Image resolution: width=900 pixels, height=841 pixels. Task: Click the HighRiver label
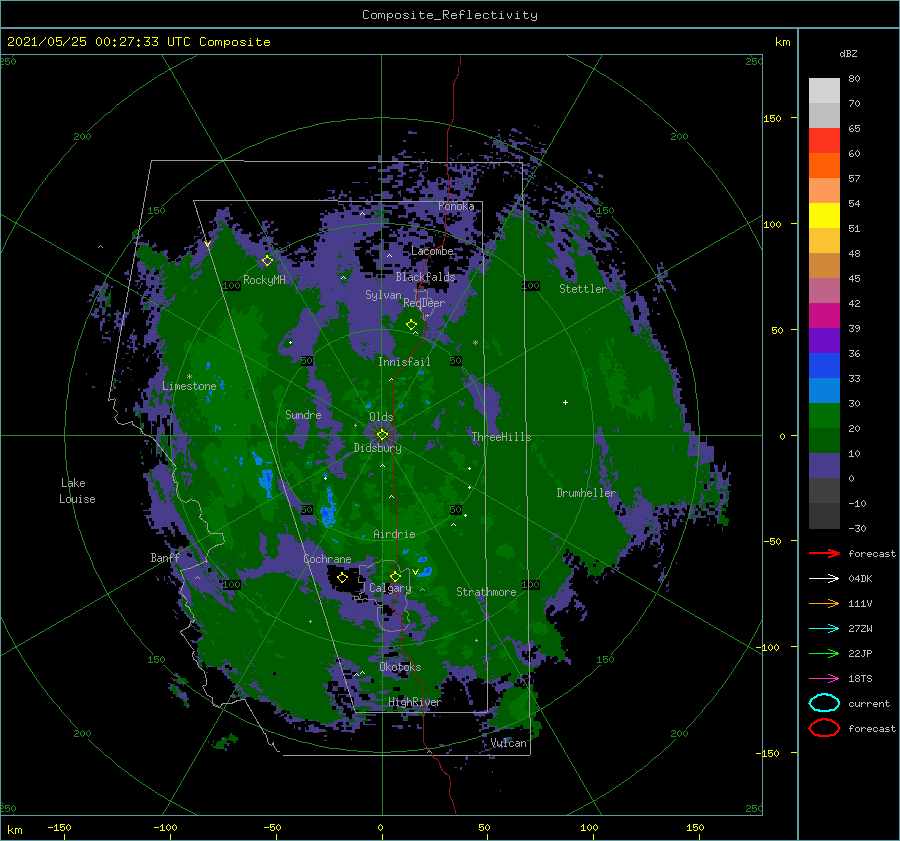[x=414, y=702]
